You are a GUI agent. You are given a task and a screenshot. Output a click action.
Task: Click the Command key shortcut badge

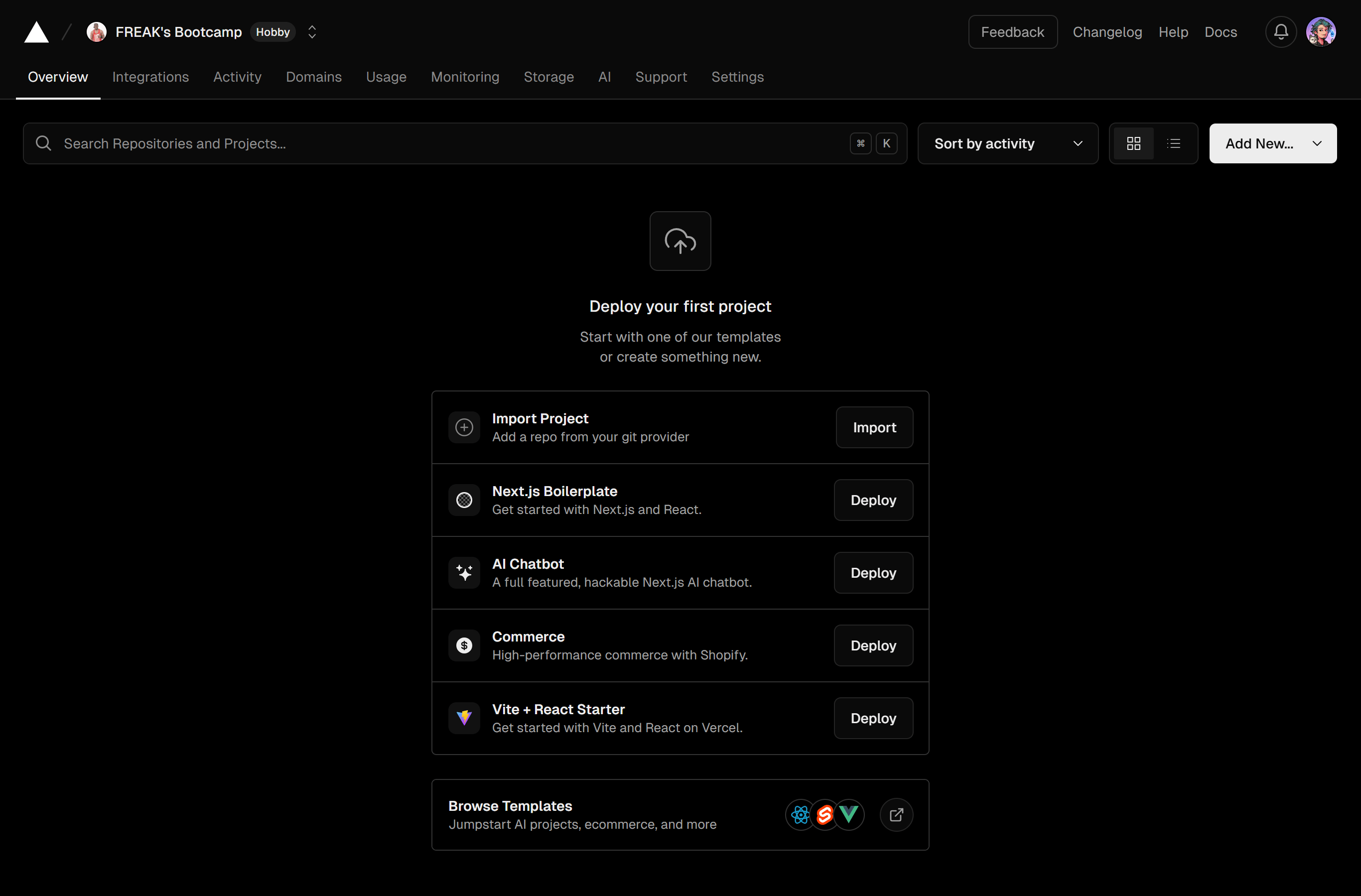click(x=860, y=143)
